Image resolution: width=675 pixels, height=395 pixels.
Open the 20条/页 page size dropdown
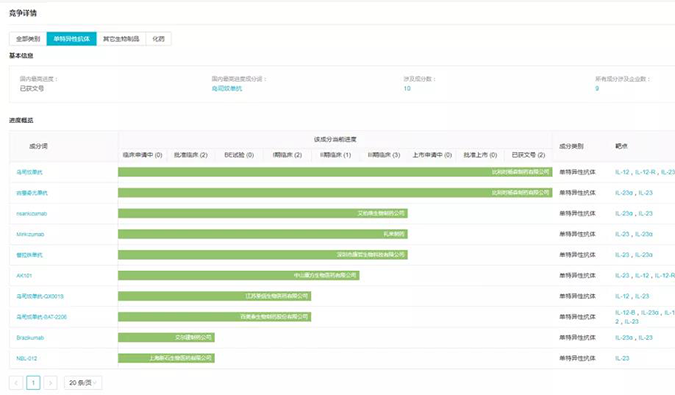[x=83, y=383]
